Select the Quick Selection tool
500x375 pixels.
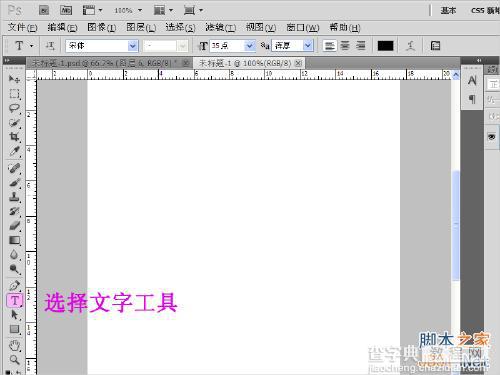click(14, 123)
